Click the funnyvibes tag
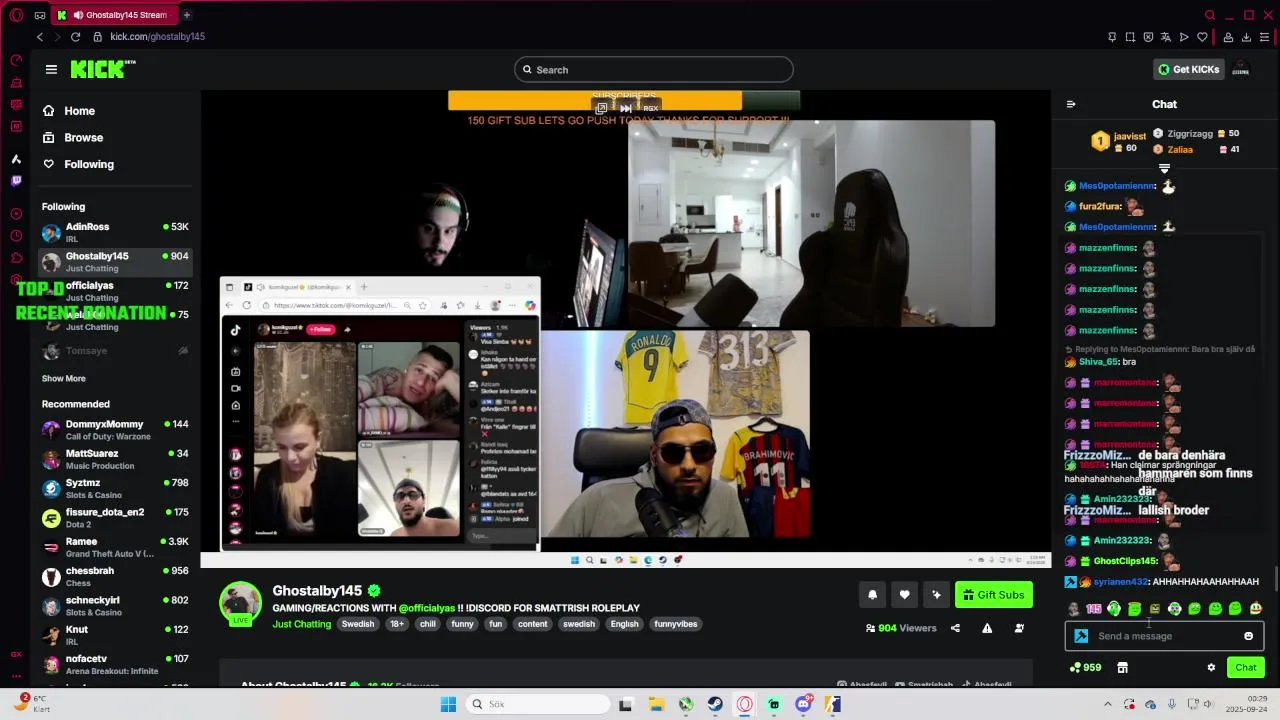1280x720 pixels. tap(675, 624)
